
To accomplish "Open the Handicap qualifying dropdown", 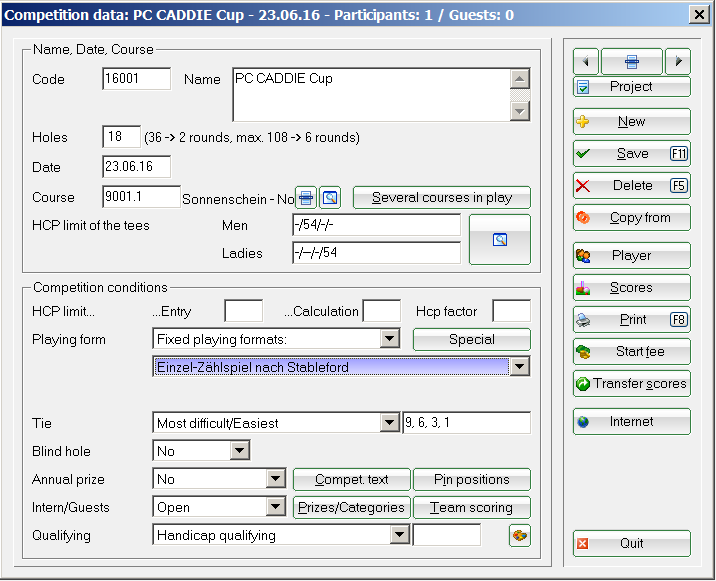I will click(399, 535).
